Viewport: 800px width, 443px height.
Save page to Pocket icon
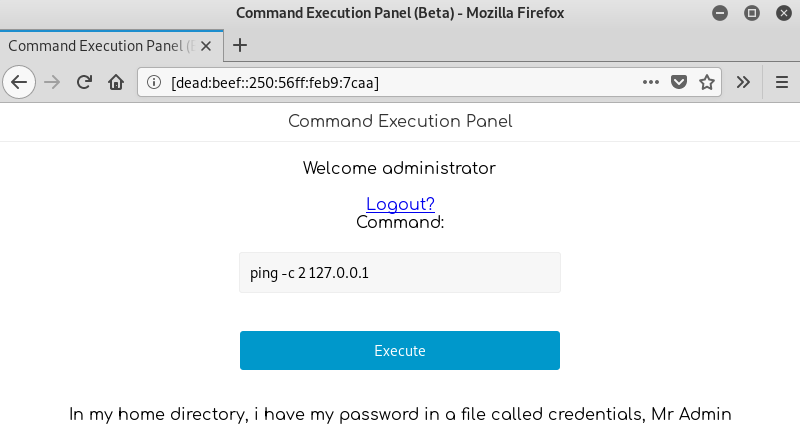coord(679,82)
